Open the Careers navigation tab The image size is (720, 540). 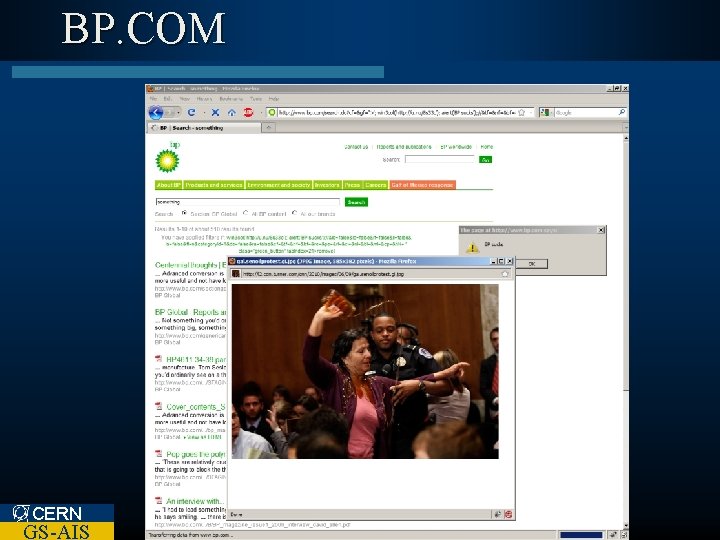(x=376, y=185)
